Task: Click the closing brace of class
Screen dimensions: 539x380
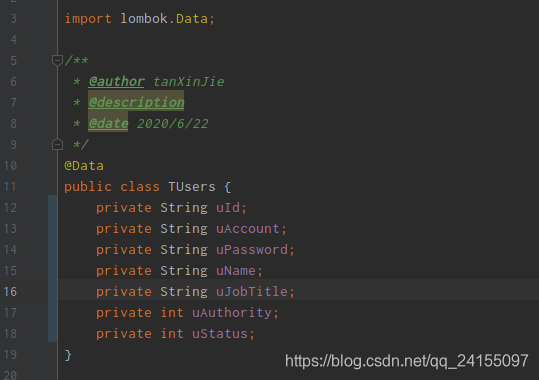Action: click(68, 355)
